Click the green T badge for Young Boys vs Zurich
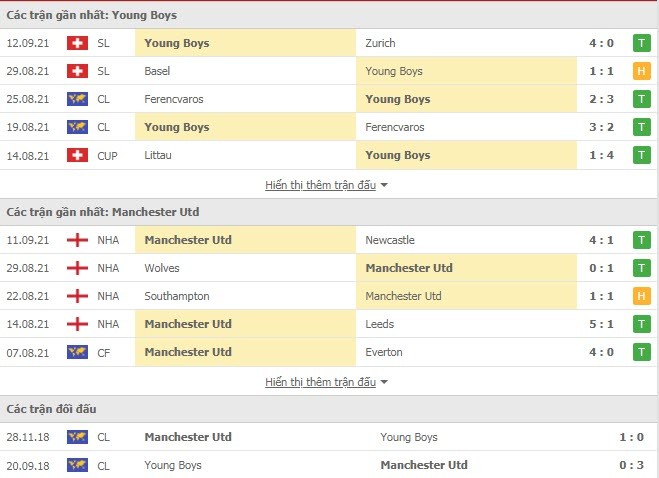 coord(641,43)
